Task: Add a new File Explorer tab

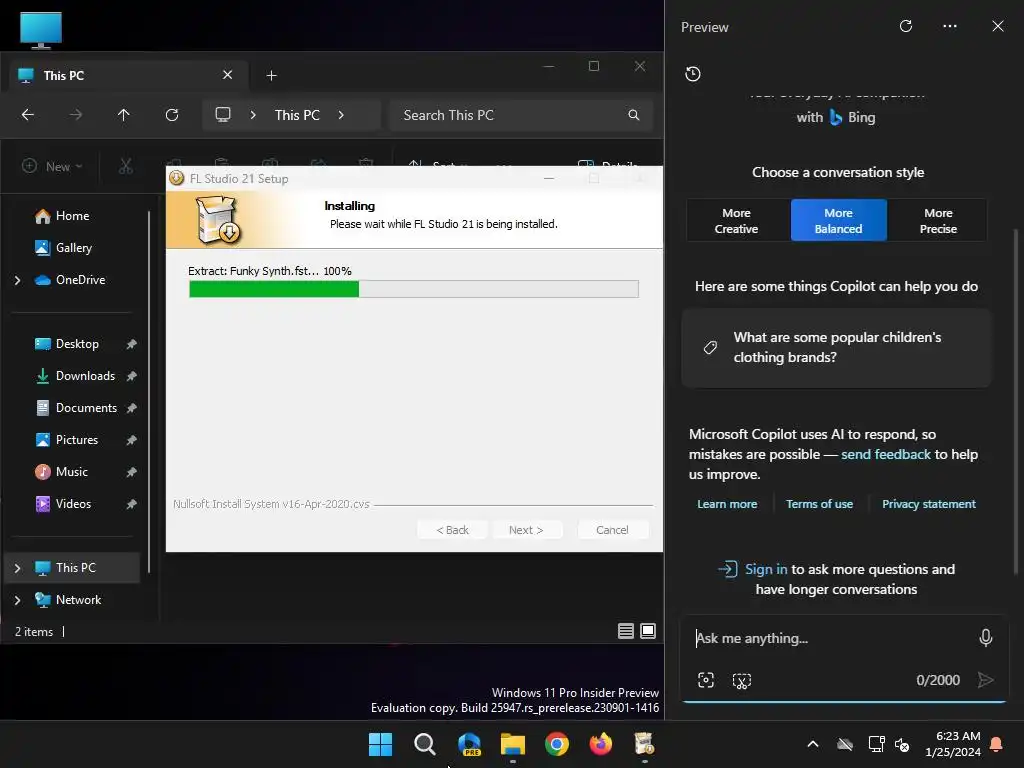Action: click(272, 76)
